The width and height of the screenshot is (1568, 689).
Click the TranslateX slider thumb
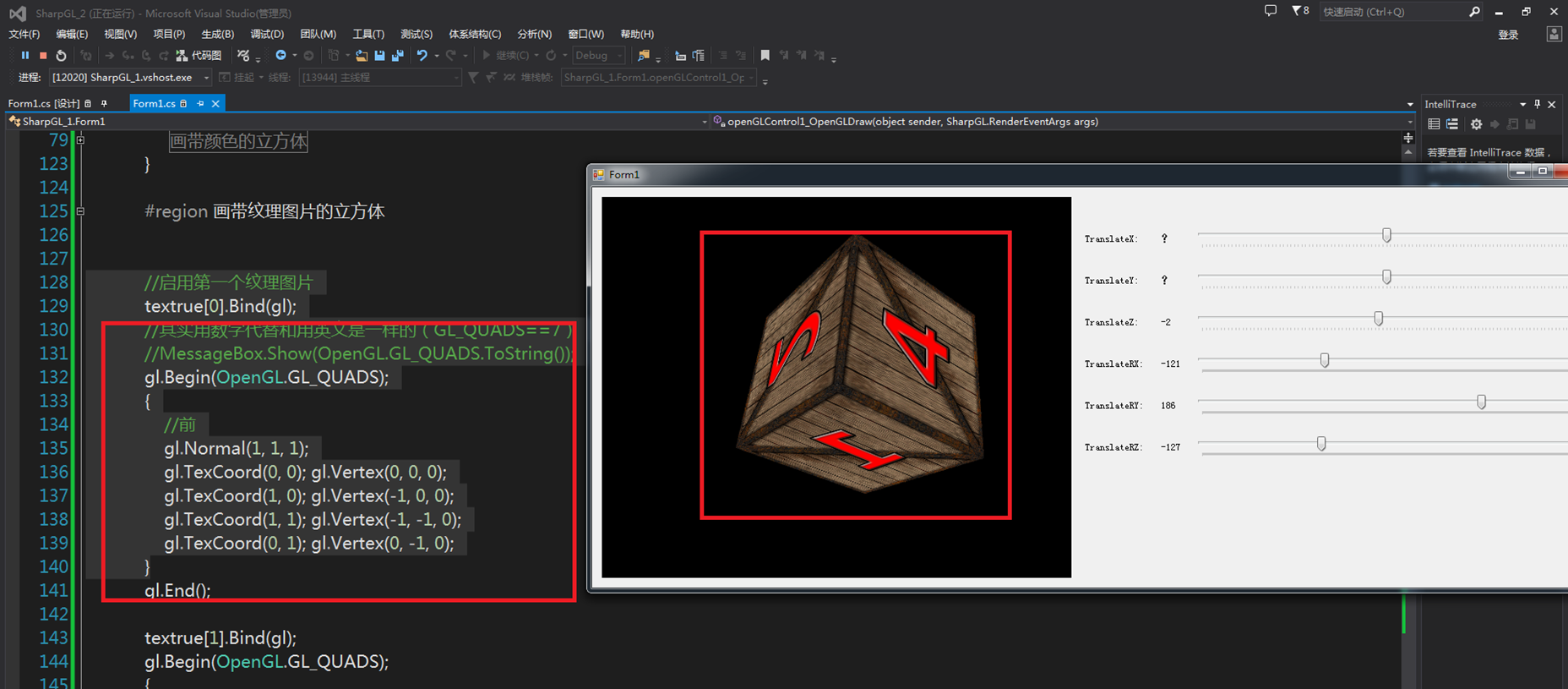1386,235
